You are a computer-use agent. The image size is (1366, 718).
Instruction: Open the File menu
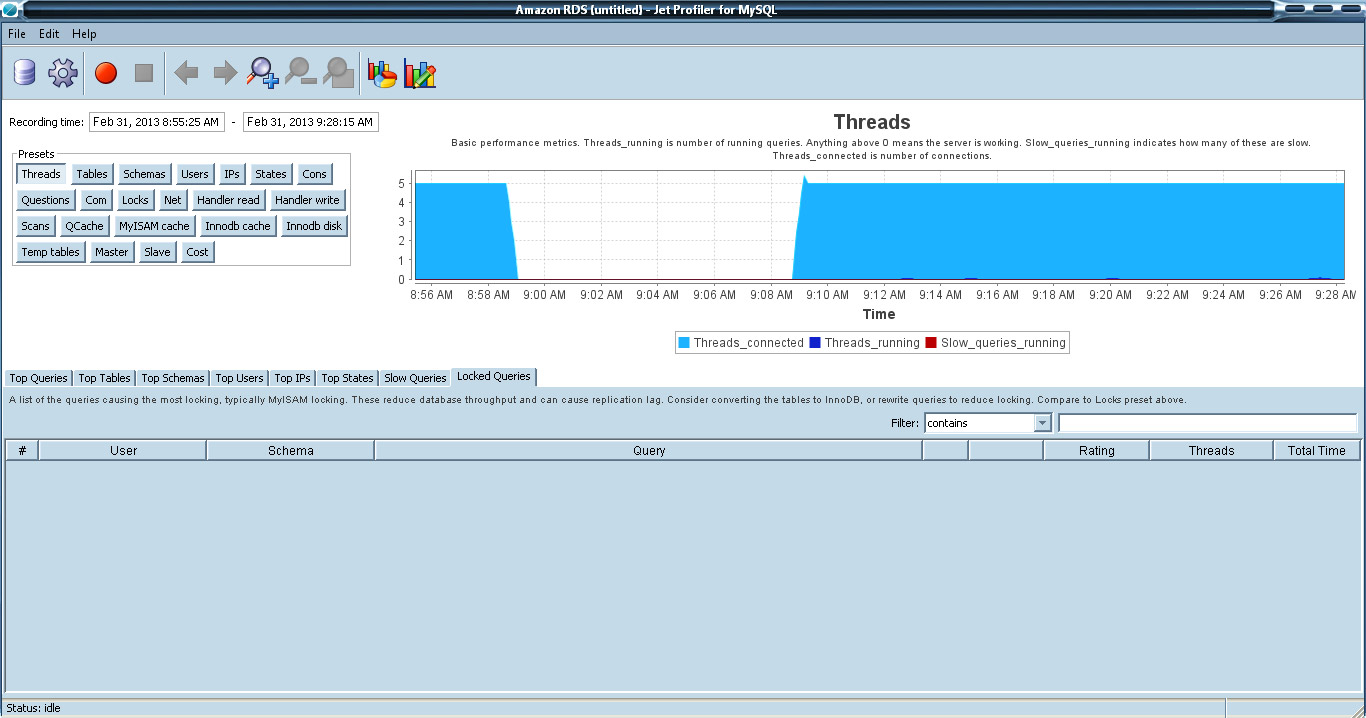coord(17,34)
